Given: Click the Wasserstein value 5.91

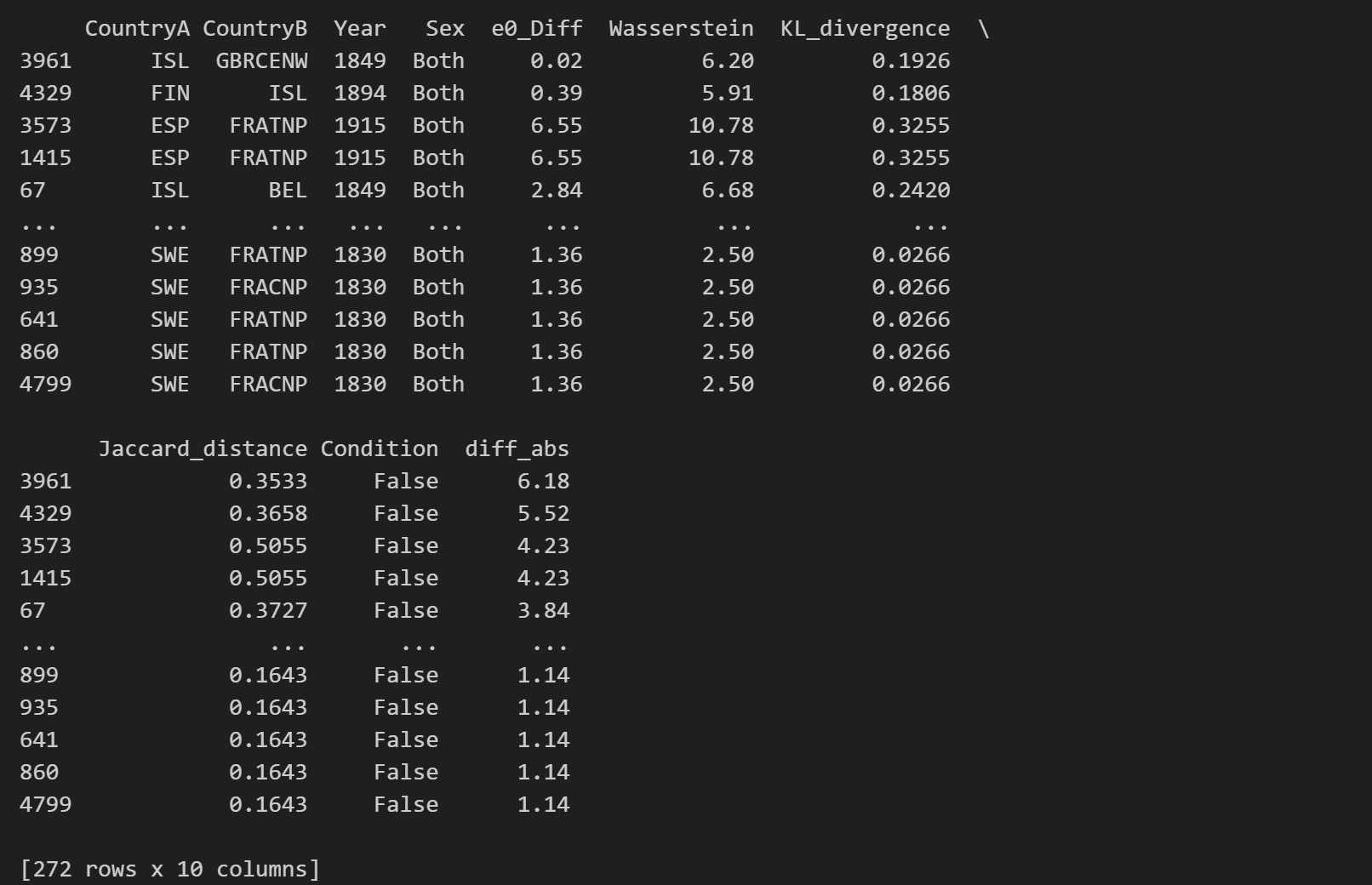Looking at the screenshot, I should (728, 94).
